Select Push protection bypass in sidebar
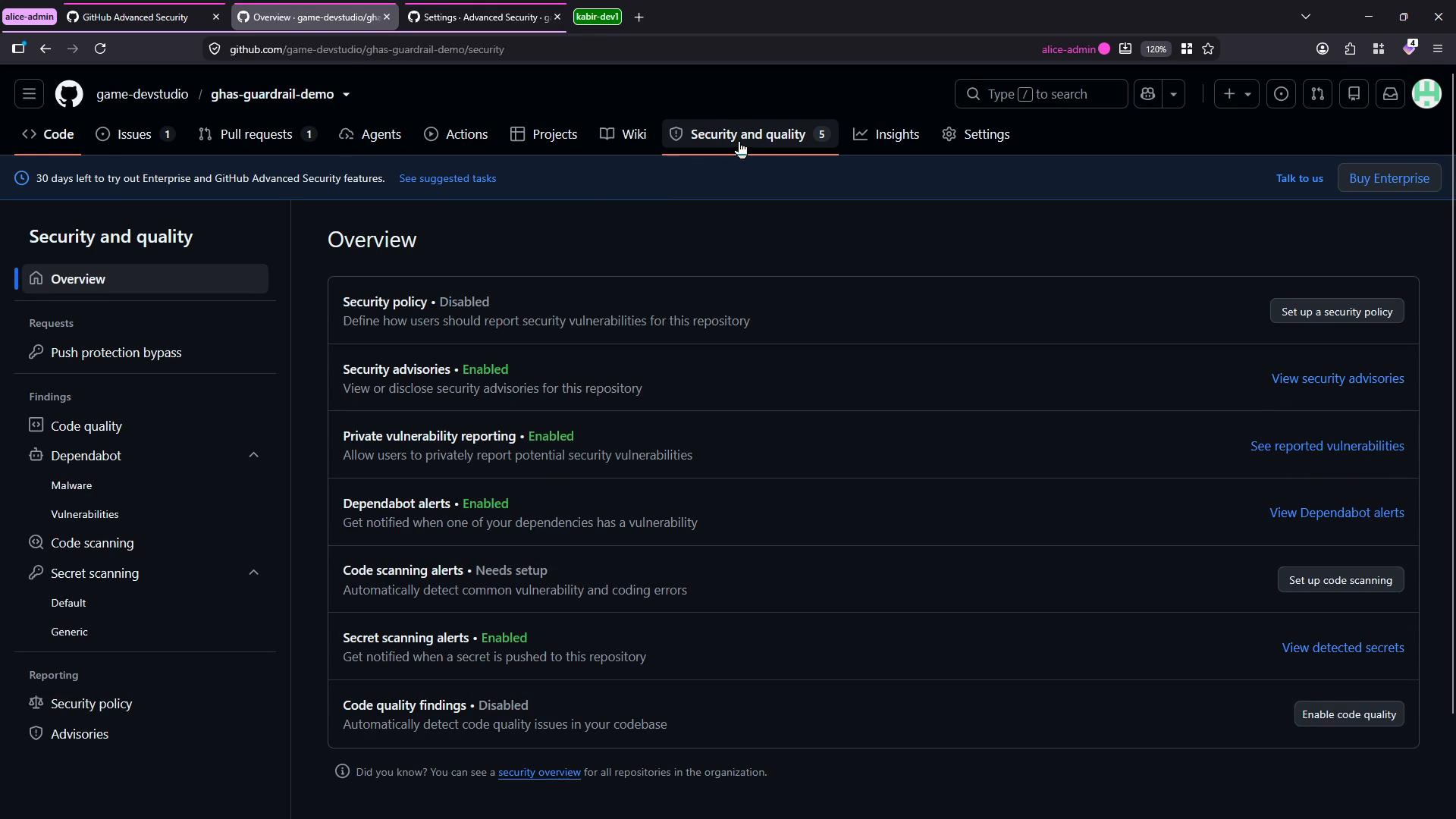Screen dimensions: 1456x819 (144, 353)
